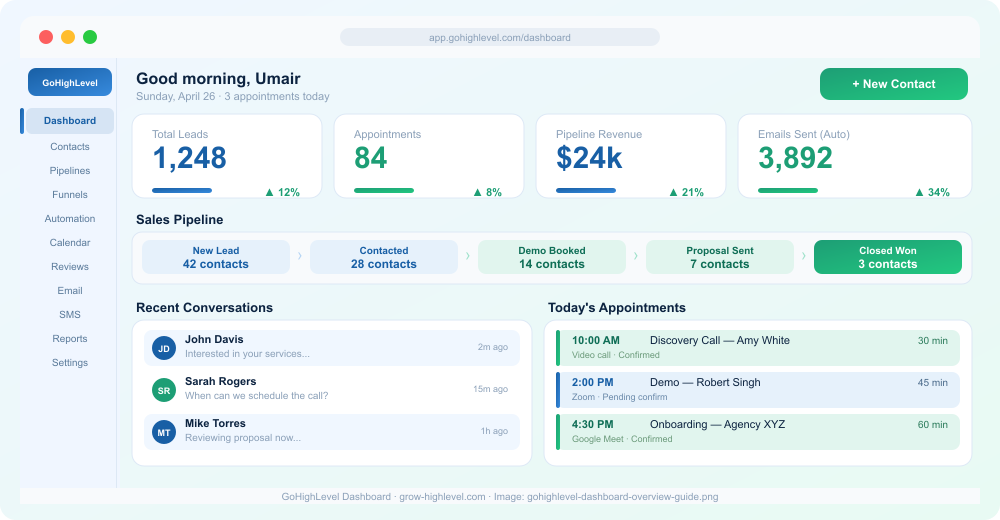Click the 'Good morning, Umair' heading
1000x520 pixels.
coord(218,79)
